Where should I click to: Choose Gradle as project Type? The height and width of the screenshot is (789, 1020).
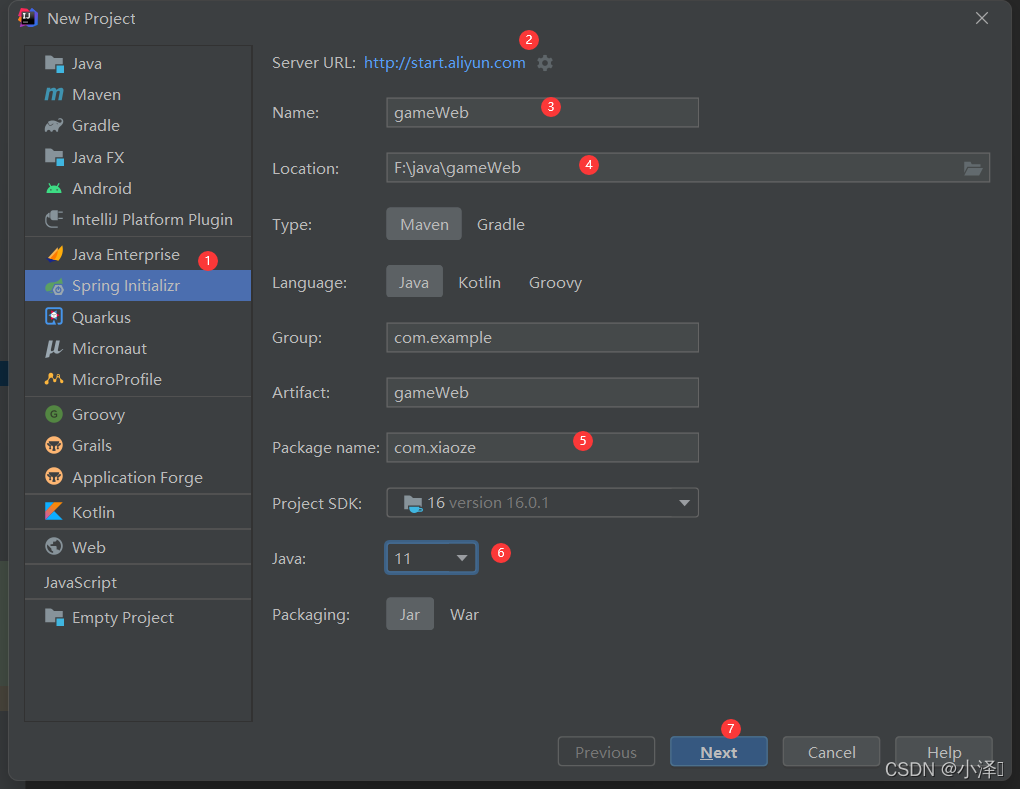coord(500,224)
